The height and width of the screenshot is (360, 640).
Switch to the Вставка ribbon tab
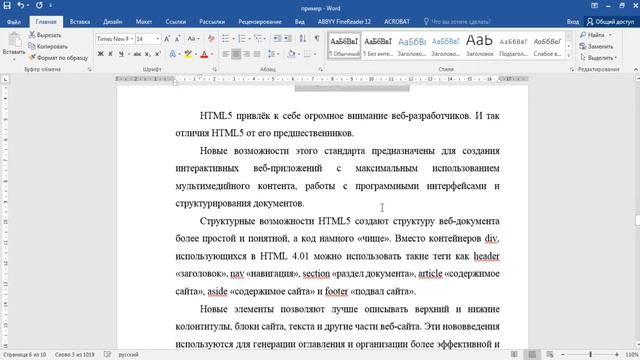pos(80,22)
